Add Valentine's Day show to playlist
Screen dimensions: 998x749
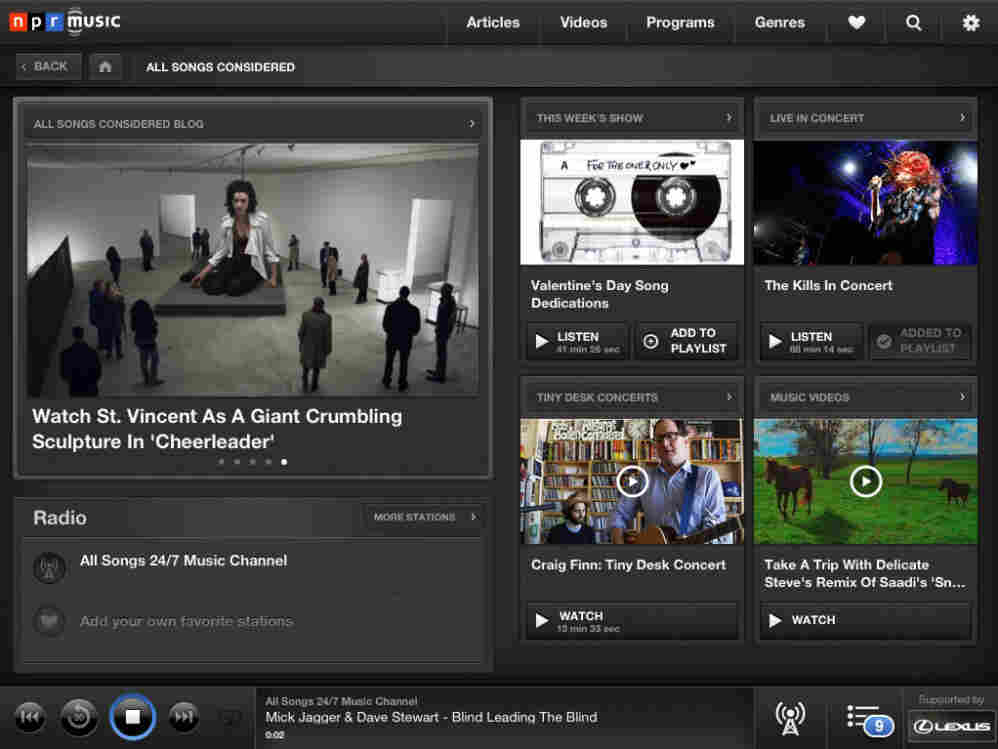[x=686, y=341]
